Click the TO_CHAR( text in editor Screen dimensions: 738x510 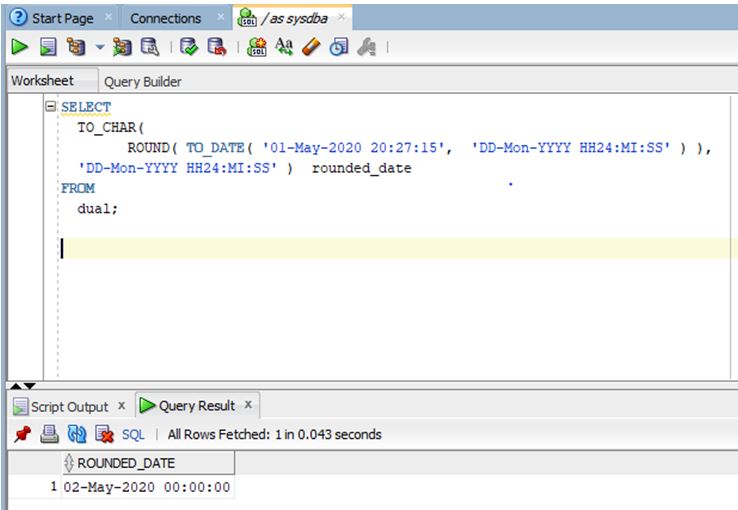[111, 128]
